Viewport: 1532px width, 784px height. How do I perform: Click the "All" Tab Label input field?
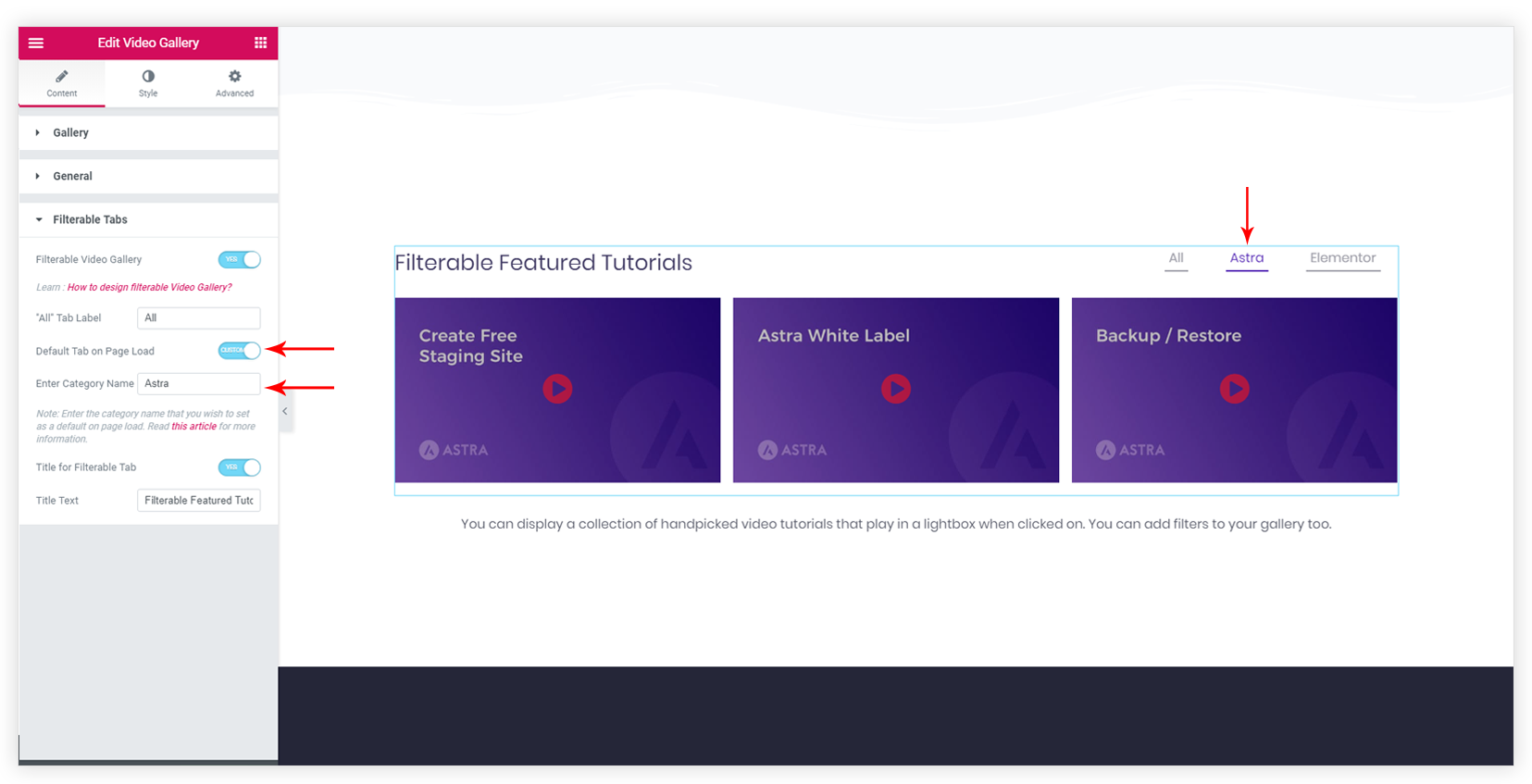(x=199, y=317)
